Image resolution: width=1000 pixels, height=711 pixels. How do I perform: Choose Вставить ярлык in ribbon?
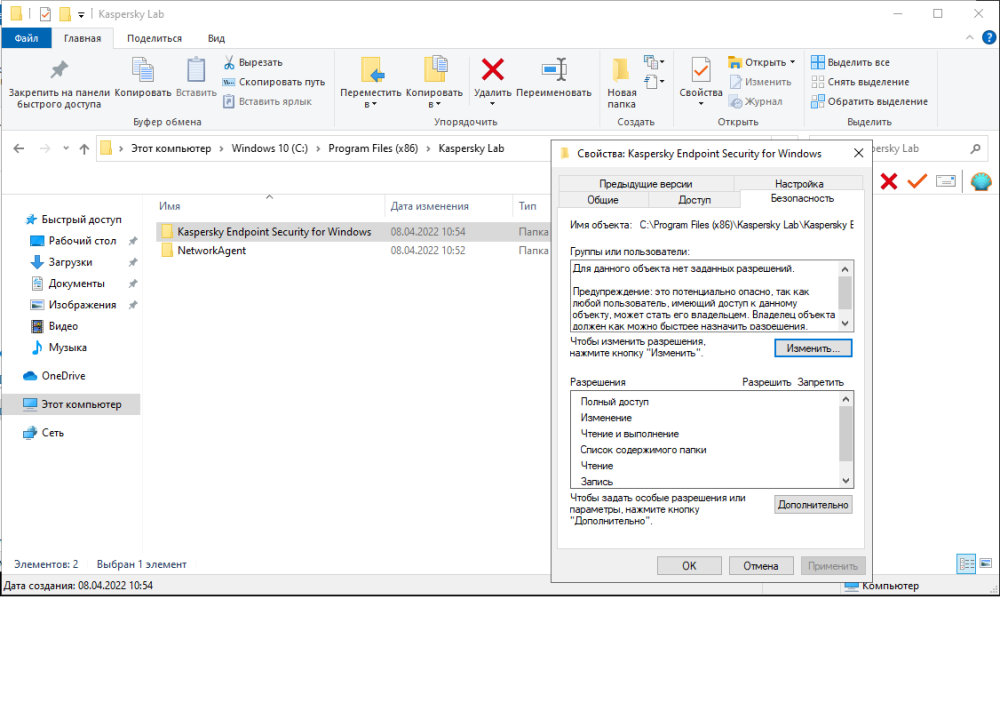267,101
